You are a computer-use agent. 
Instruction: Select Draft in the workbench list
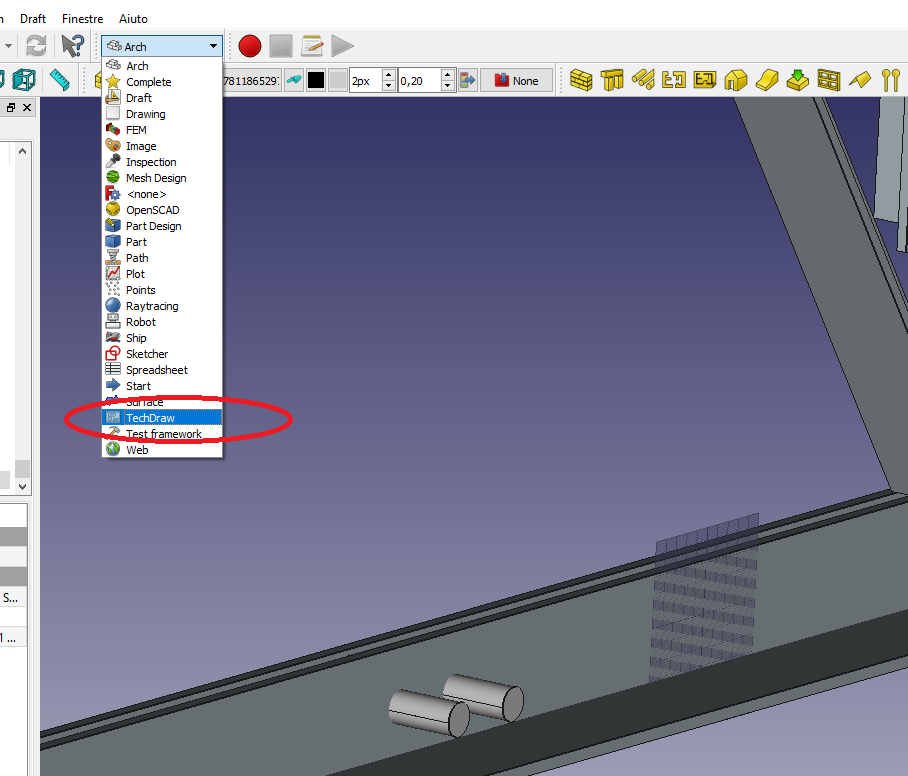tap(162, 98)
